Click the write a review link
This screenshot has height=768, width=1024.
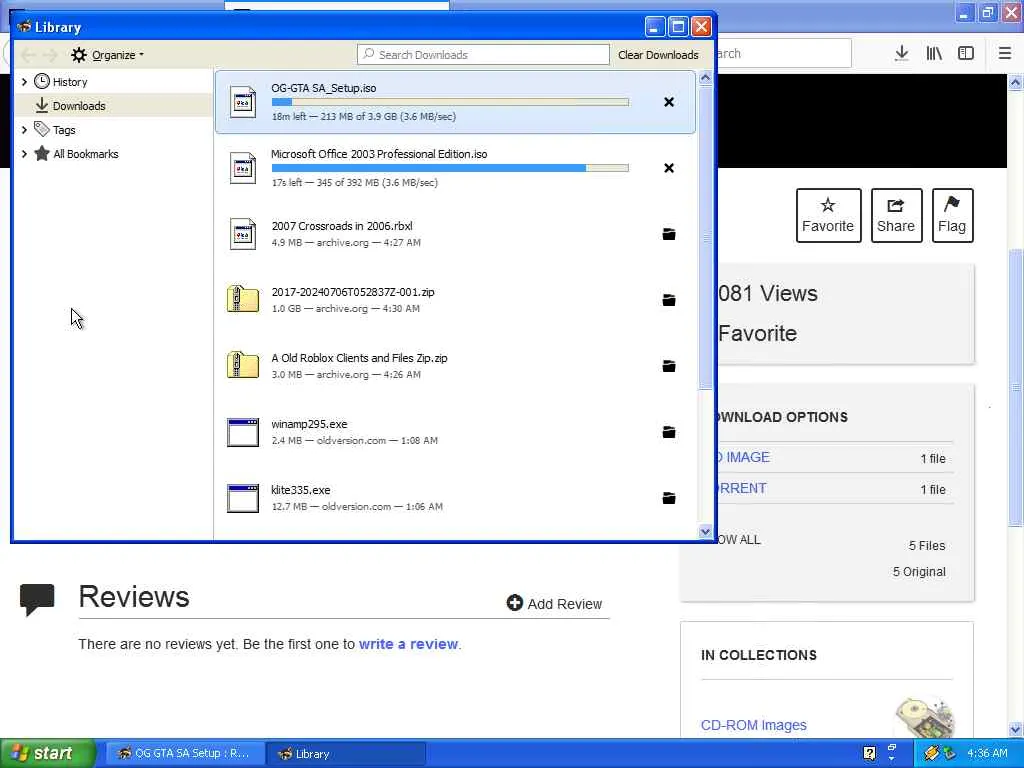coord(408,644)
